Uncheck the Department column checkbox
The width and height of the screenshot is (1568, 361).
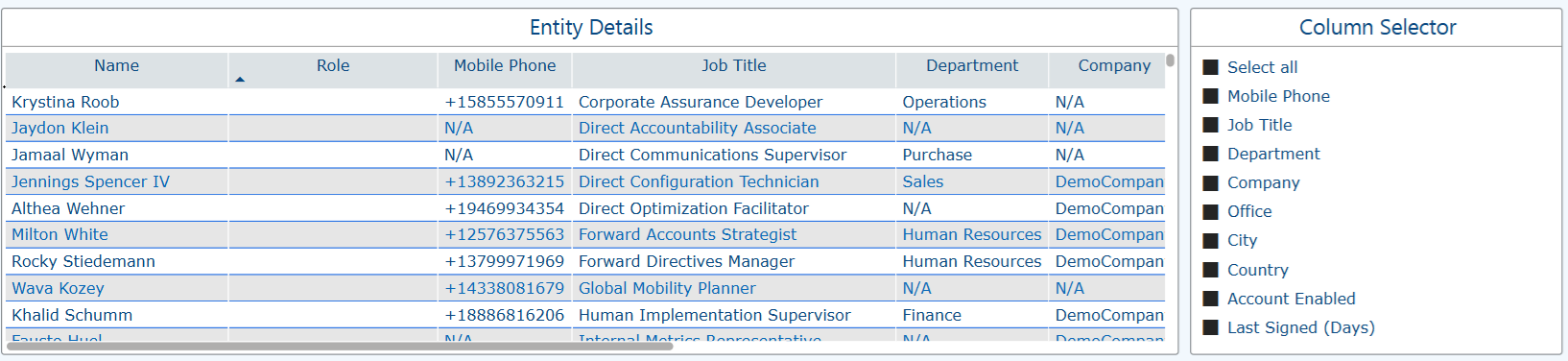click(1211, 154)
